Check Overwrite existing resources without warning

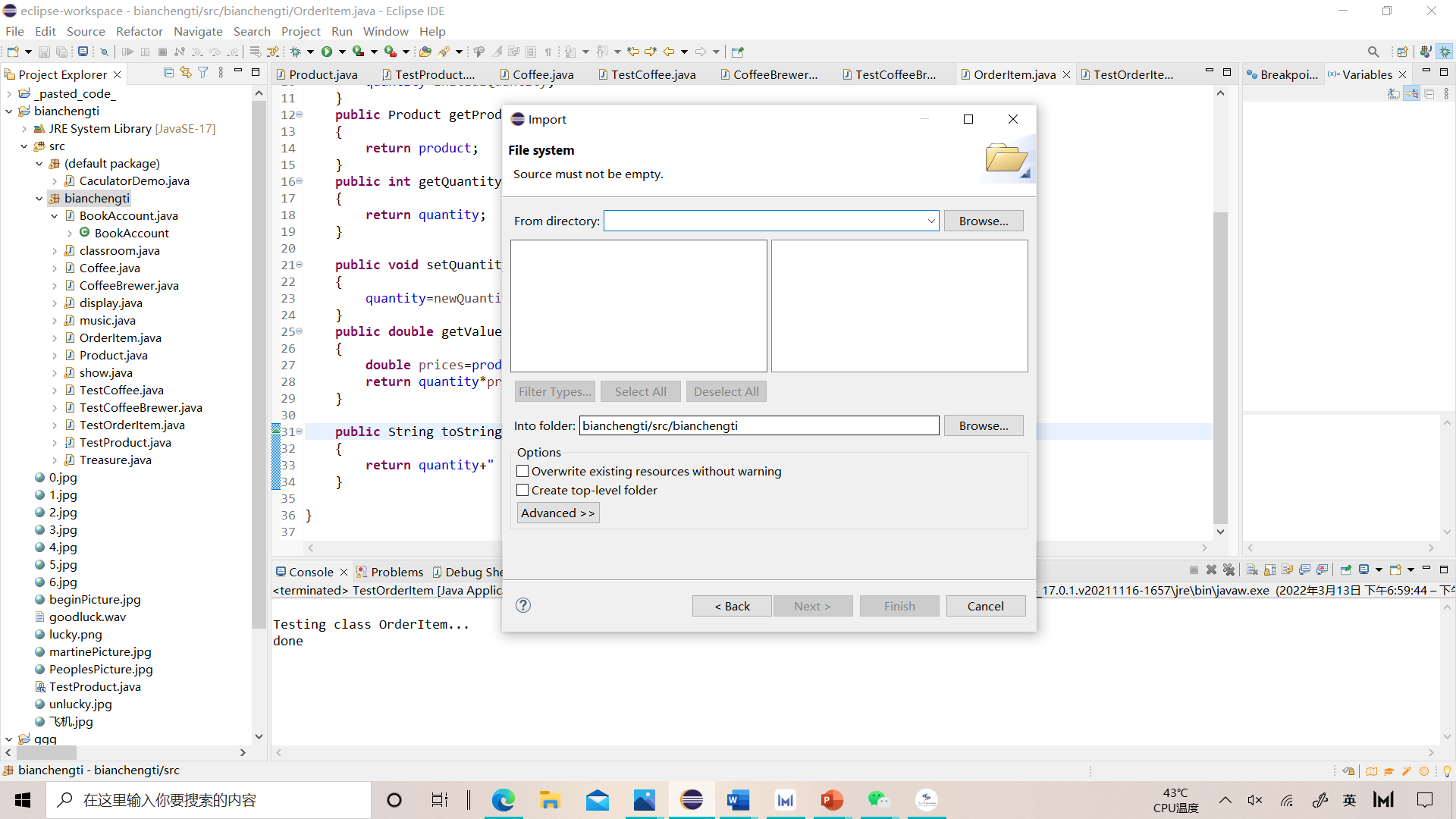pyautogui.click(x=522, y=471)
